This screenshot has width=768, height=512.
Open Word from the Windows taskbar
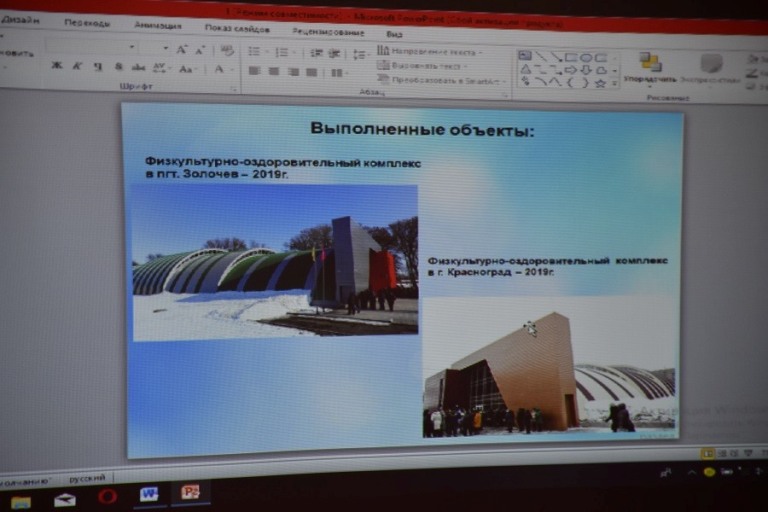(149, 493)
